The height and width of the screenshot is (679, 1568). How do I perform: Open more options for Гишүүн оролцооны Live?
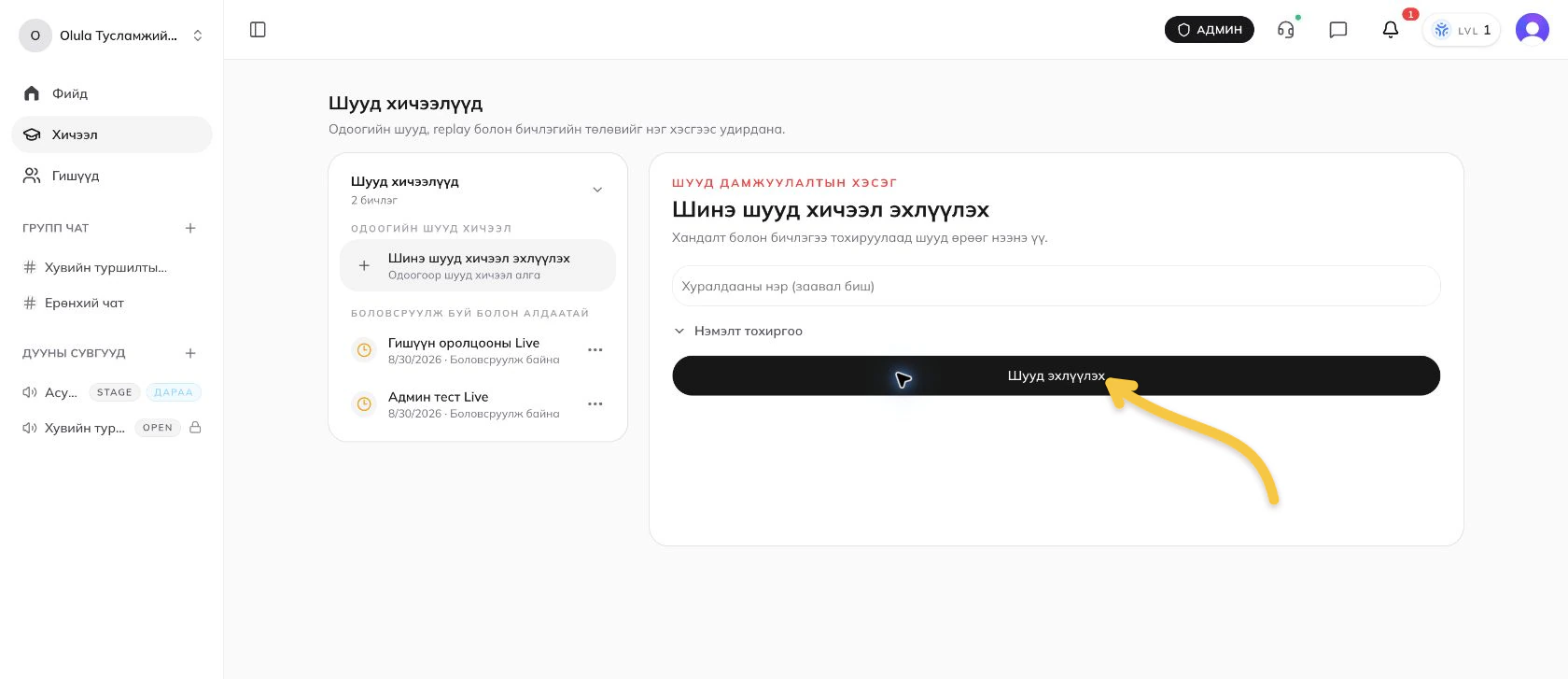595,350
